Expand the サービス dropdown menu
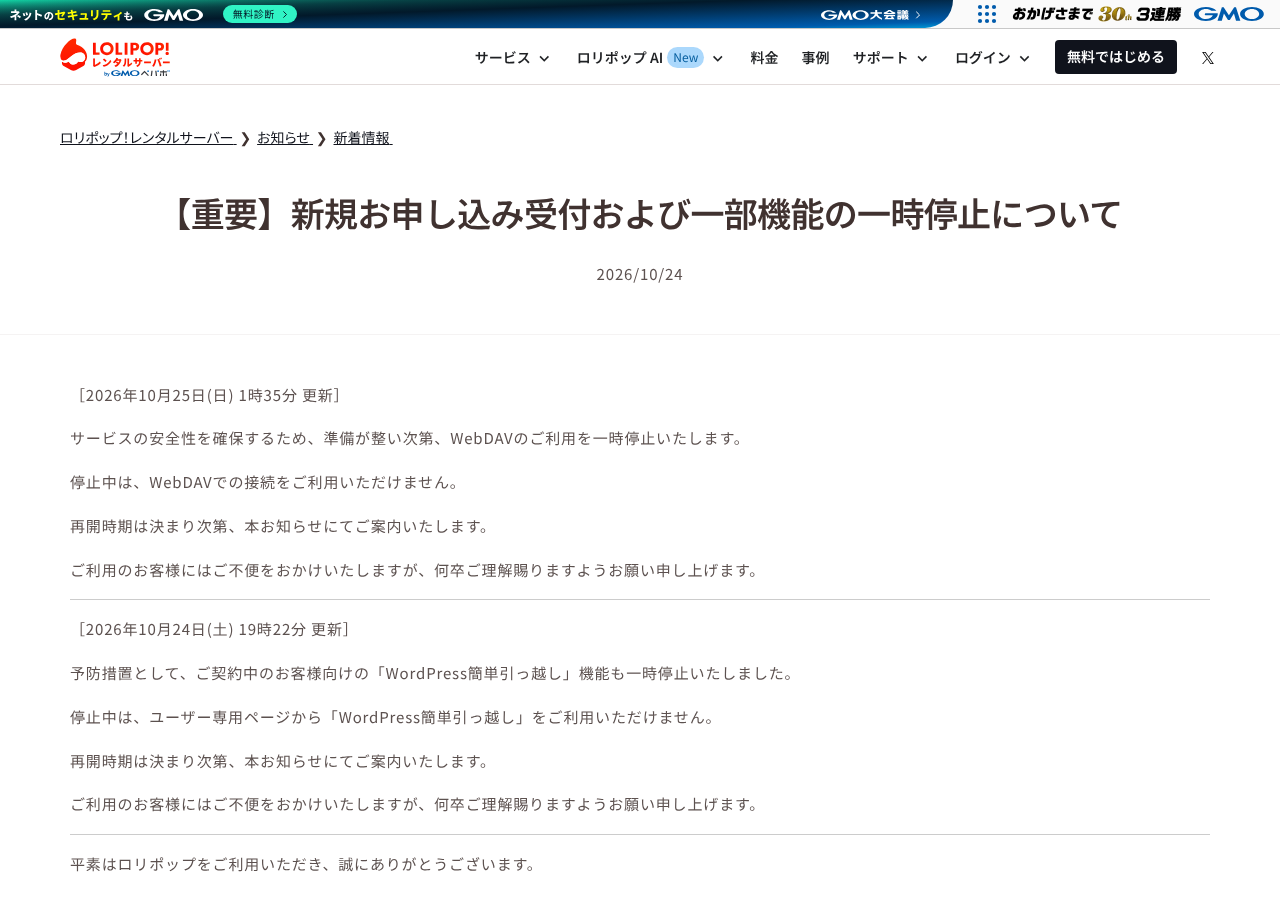The image size is (1280, 900). pyautogui.click(x=513, y=57)
